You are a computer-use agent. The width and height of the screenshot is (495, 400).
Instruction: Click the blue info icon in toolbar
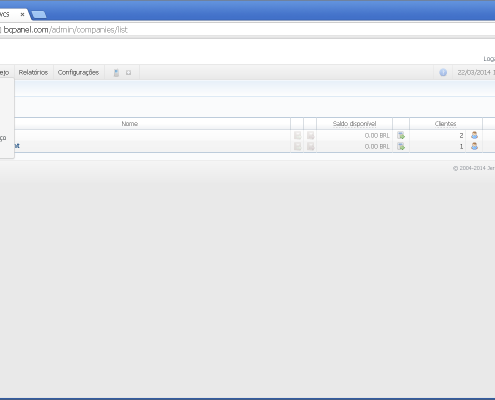click(443, 72)
